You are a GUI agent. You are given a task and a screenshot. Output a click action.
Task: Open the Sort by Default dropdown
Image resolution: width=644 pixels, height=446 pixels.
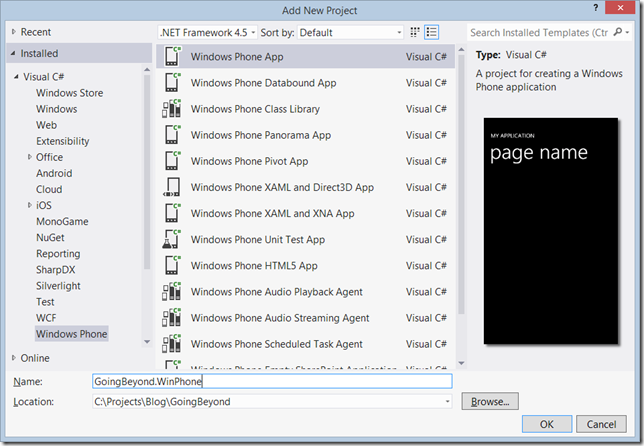350,32
